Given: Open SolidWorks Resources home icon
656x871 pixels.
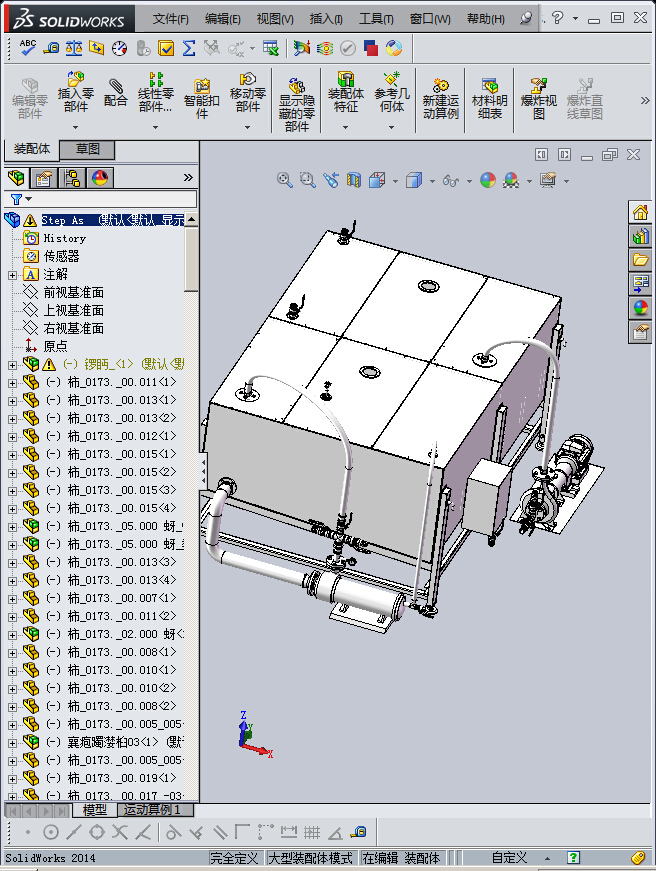Looking at the screenshot, I should pos(640,212).
